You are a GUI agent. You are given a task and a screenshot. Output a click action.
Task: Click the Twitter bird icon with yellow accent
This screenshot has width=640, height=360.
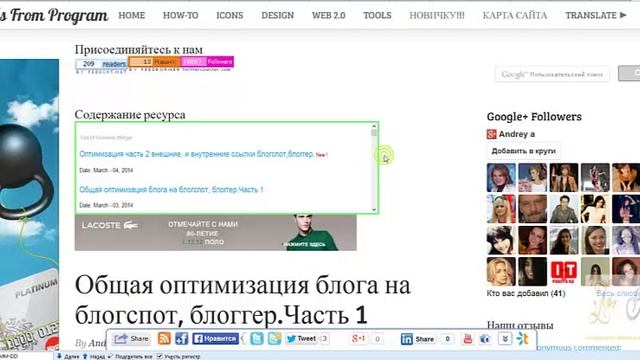[x=275, y=338]
